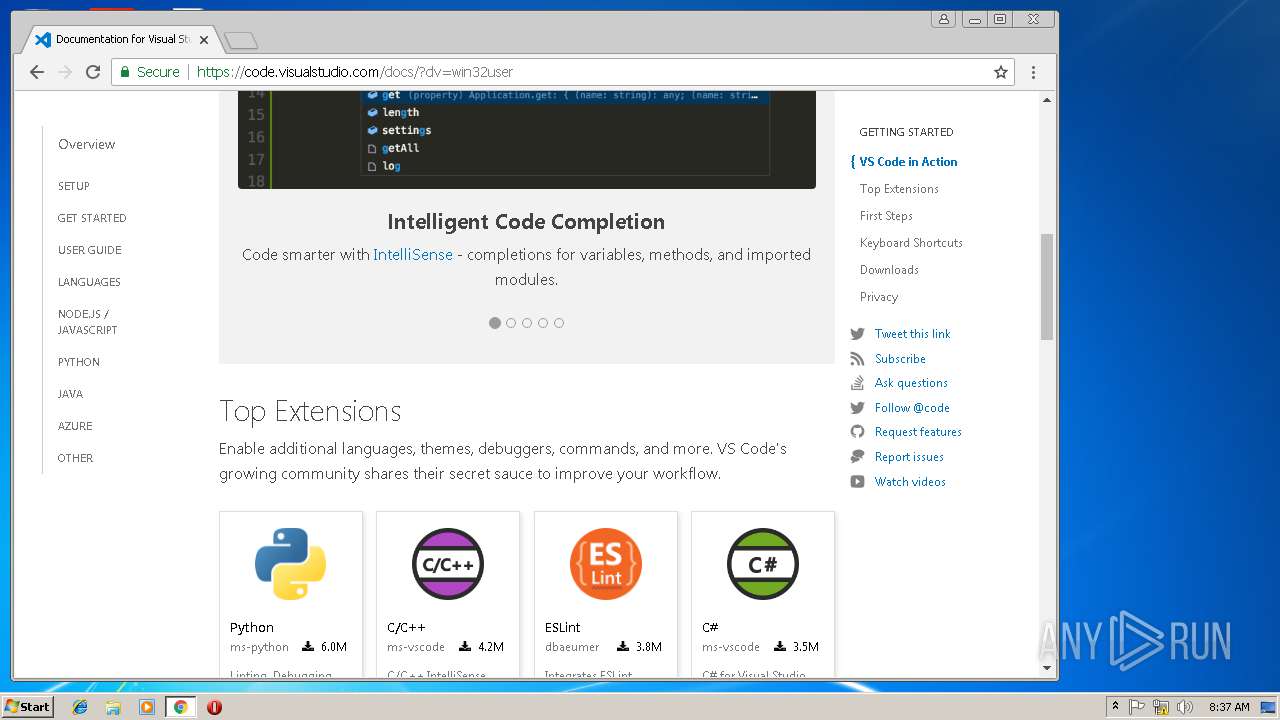1280x720 pixels.
Task: Expand the NODE.JS / JAVASCRIPT section
Action: pyautogui.click(x=88, y=322)
